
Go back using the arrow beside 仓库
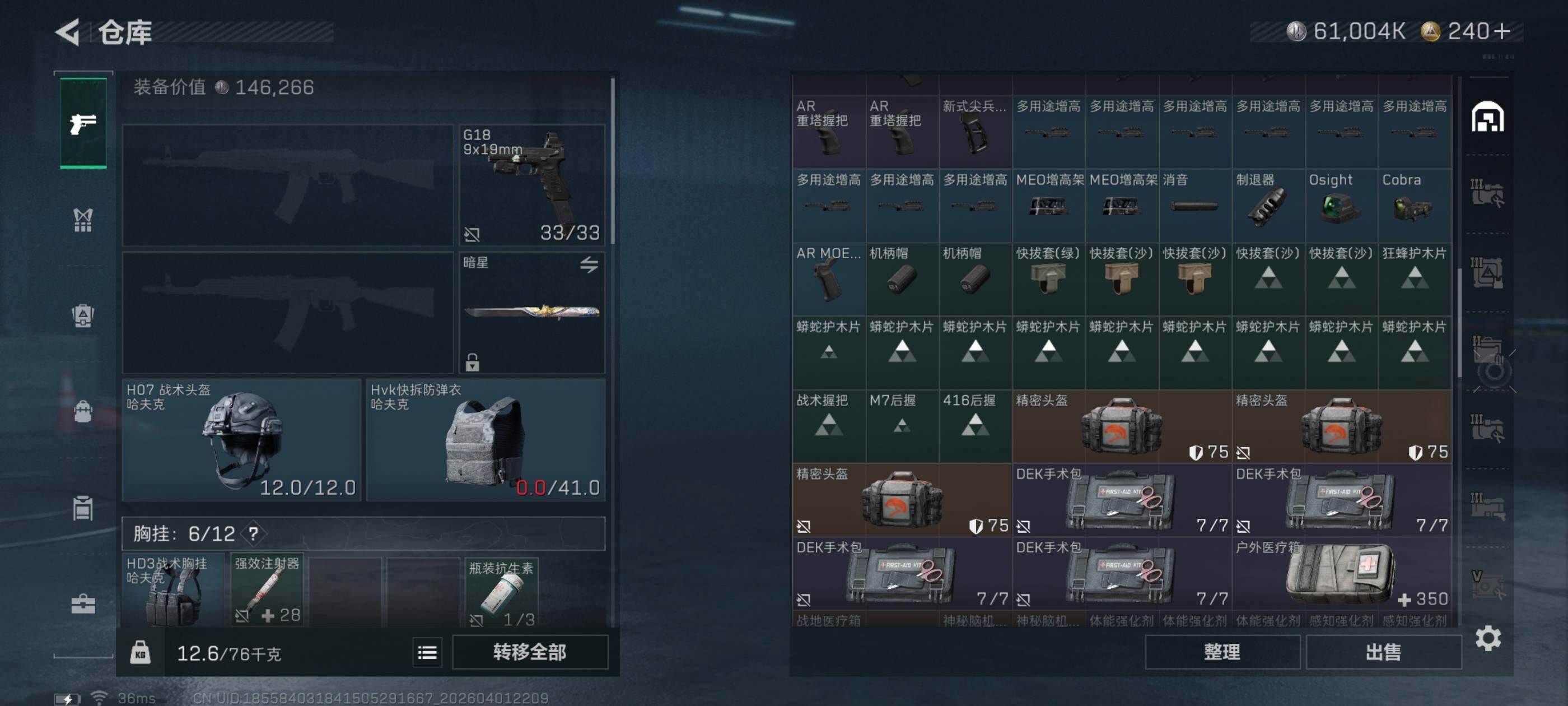coord(68,32)
